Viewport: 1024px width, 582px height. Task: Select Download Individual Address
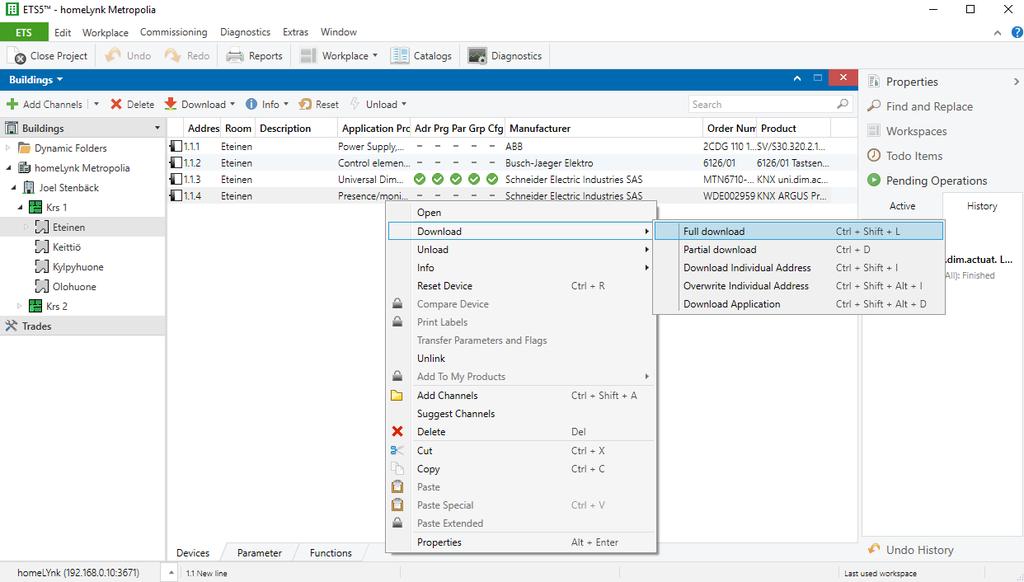799,268
